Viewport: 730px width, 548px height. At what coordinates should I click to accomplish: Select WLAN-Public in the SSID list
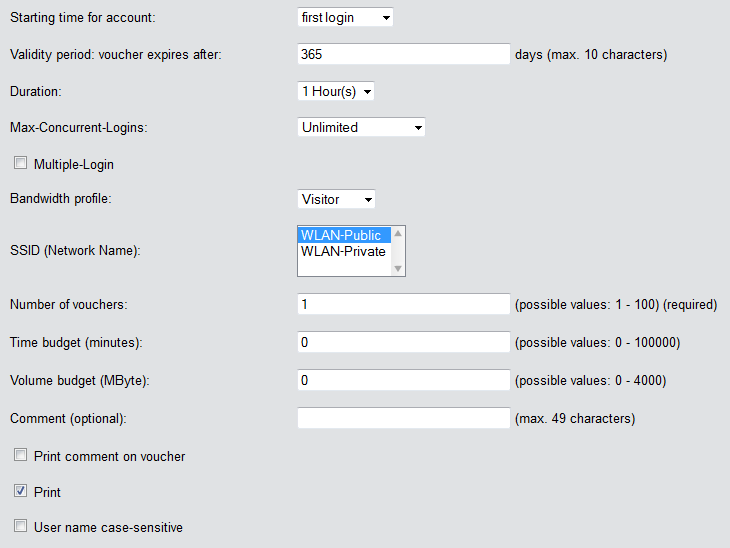[x=342, y=235]
